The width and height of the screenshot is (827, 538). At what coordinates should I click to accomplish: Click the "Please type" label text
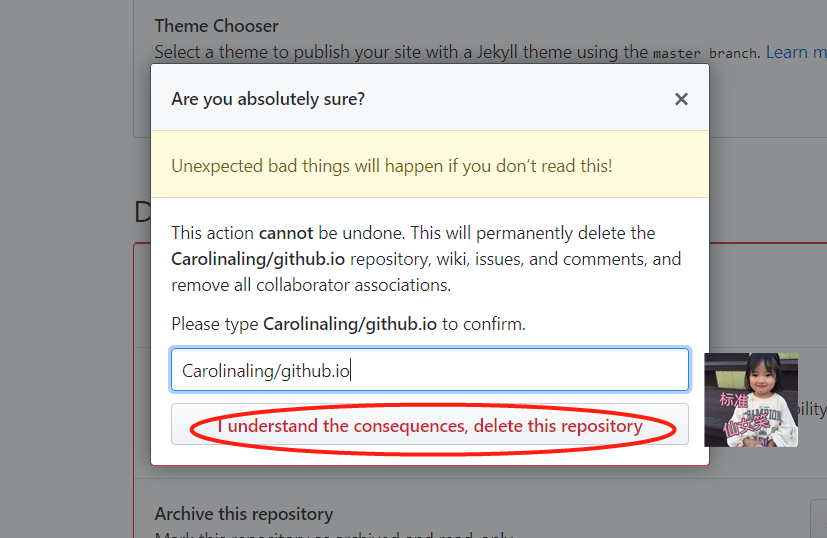[215, 324]
